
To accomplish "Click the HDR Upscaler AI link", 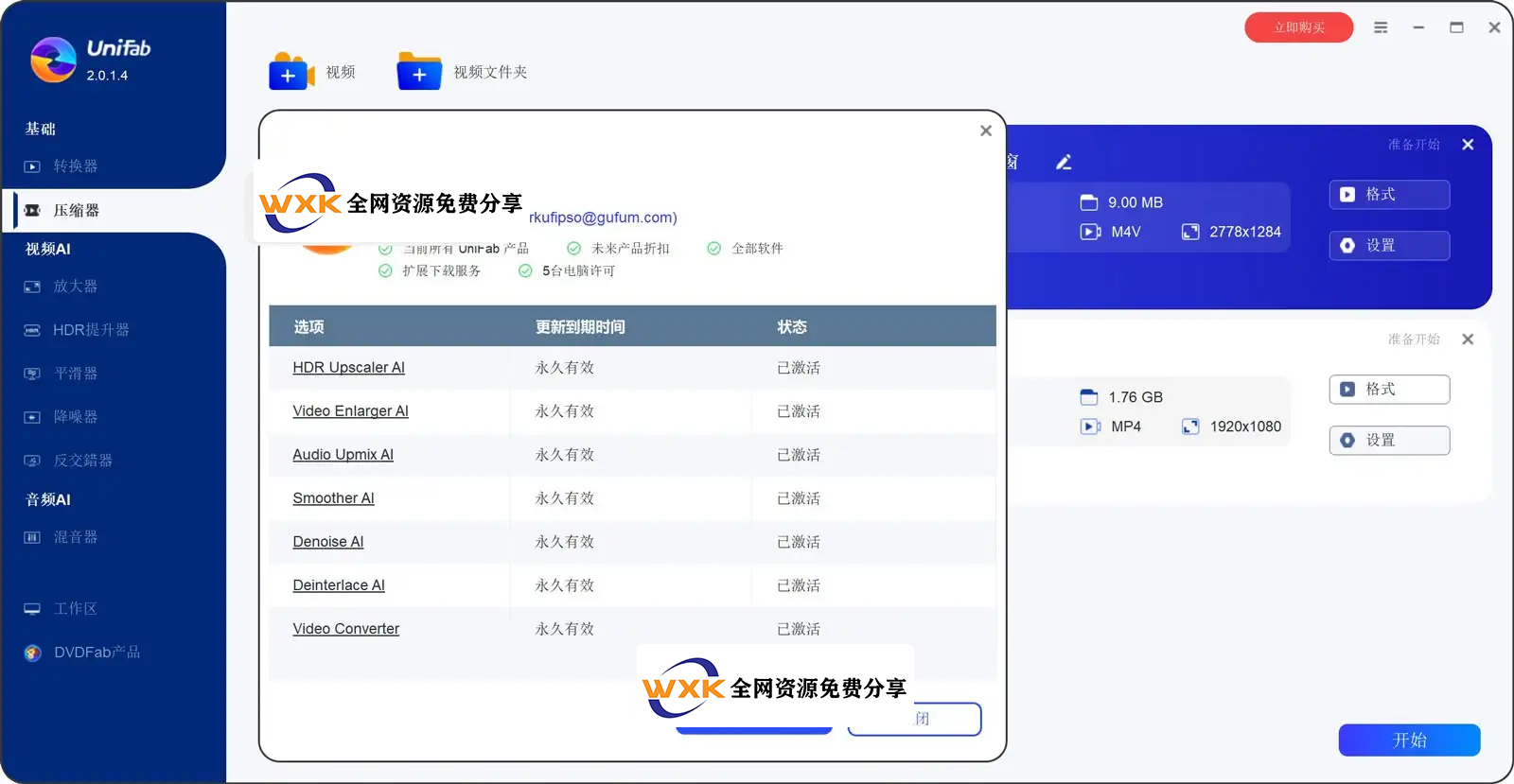I will point(348,368).
